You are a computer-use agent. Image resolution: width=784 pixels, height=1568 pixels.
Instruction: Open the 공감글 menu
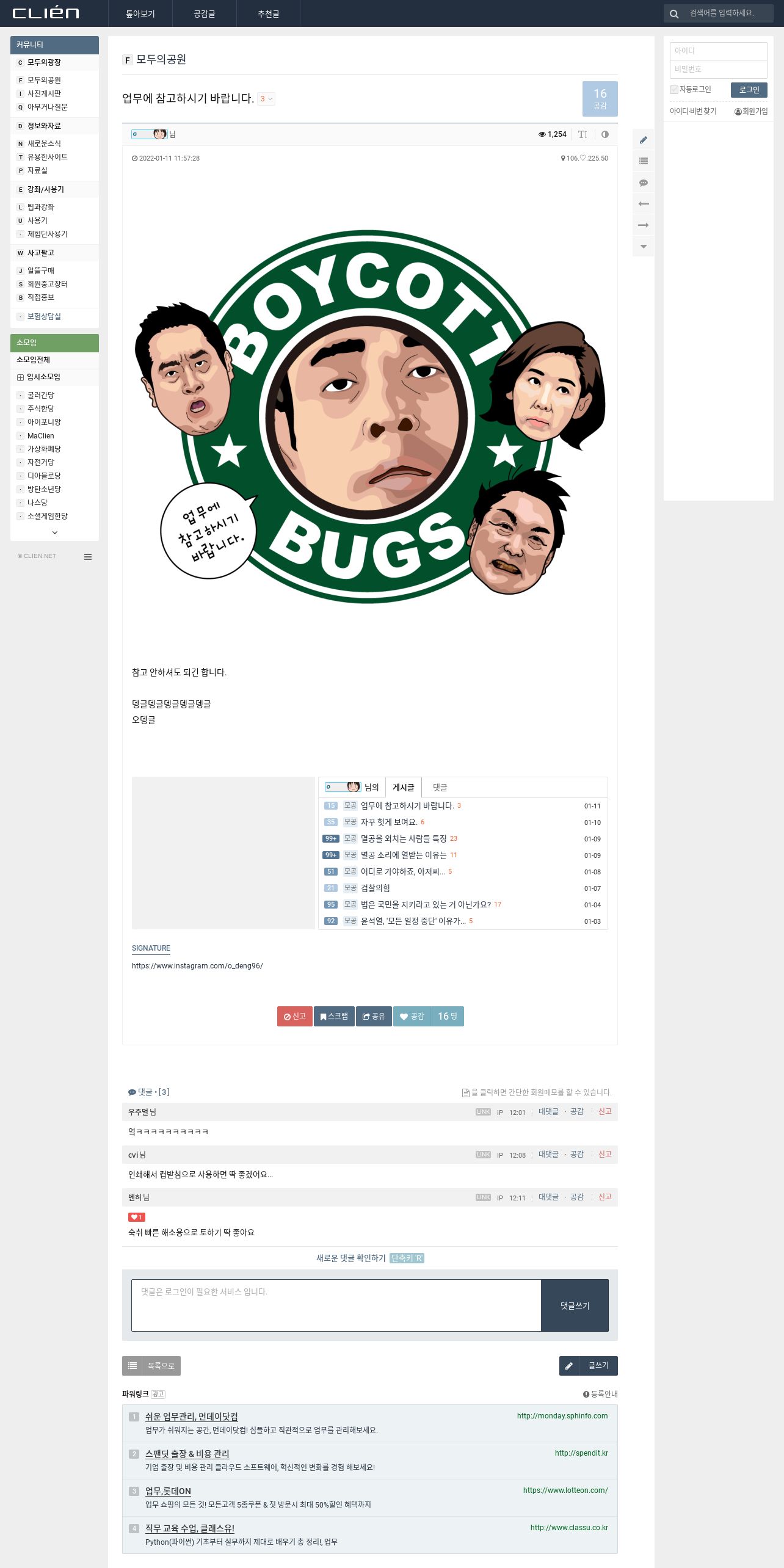click(205, 13)
